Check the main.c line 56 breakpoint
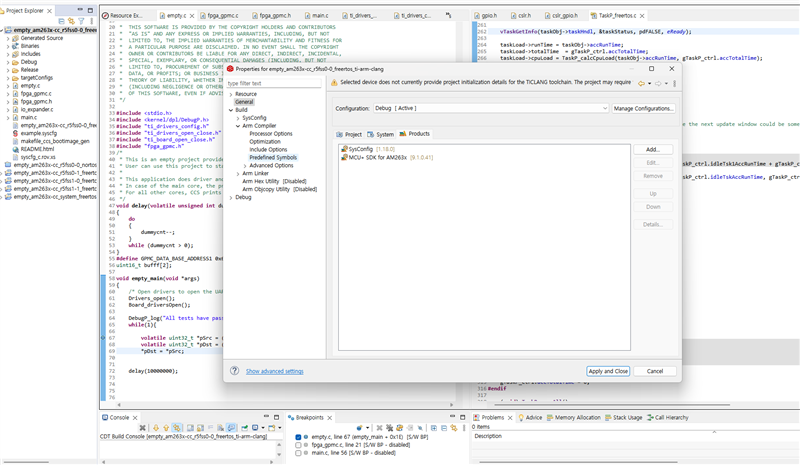Screen dimensions: 800x465 click(299, 453)
